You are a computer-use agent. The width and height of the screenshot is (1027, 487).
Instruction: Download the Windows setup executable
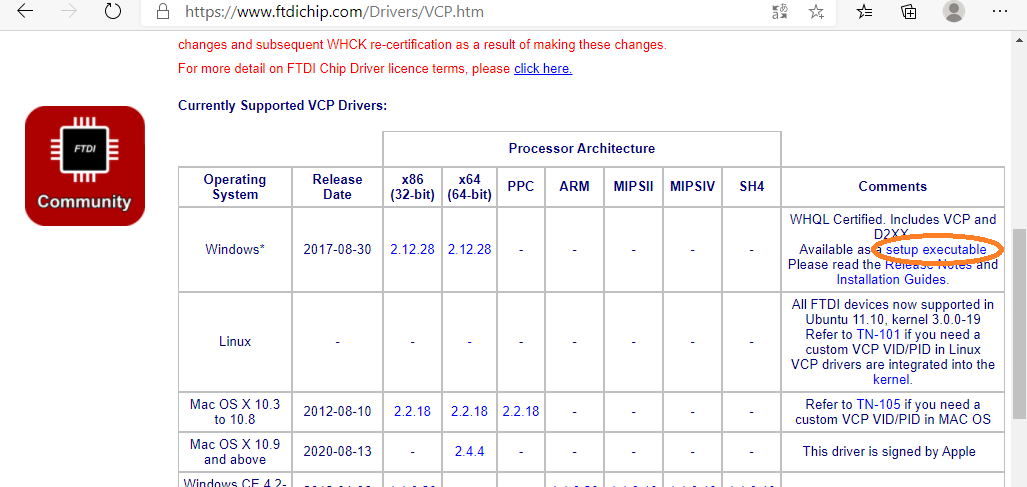[x=936, y=249]
